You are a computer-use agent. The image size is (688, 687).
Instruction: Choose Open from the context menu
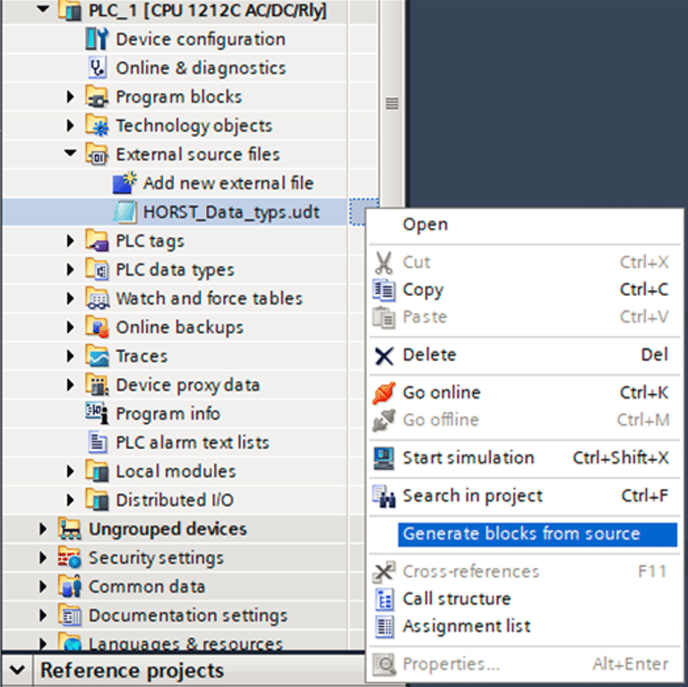point(425,225)
